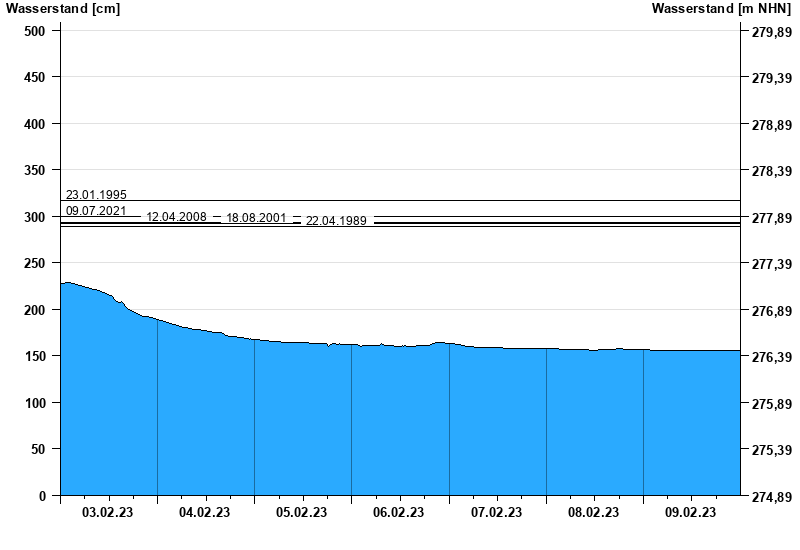Select the 09.07.2021 reference level label
800x550 pixels.
(96, 211)
